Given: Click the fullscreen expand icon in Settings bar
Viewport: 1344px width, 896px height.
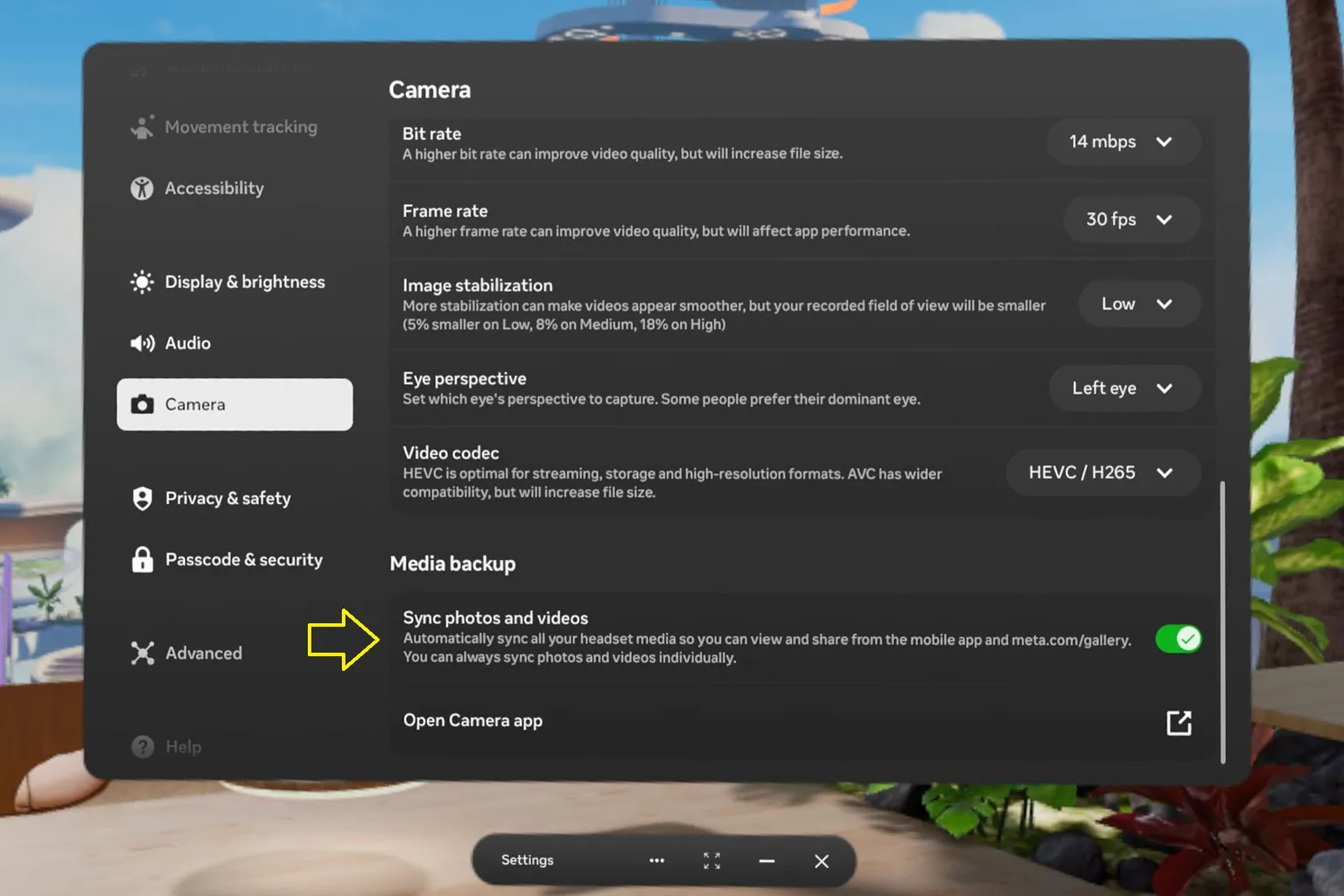Looking at the screenshot, I should (x=711, y=861).
